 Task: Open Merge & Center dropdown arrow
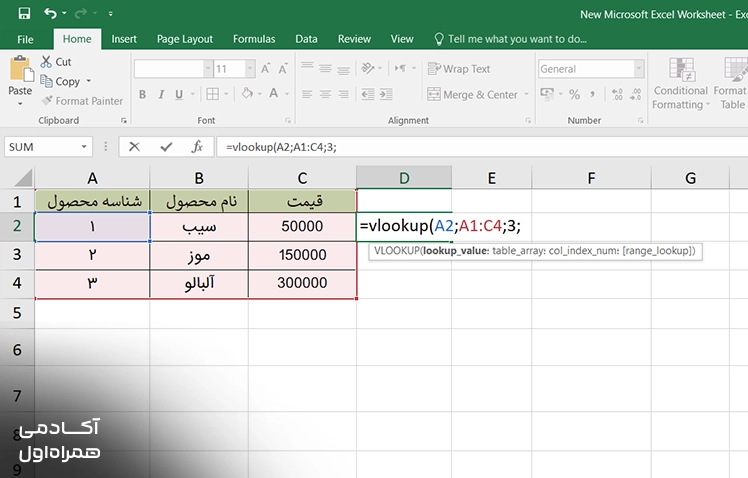pyautogui.click(x=526, y=94)
